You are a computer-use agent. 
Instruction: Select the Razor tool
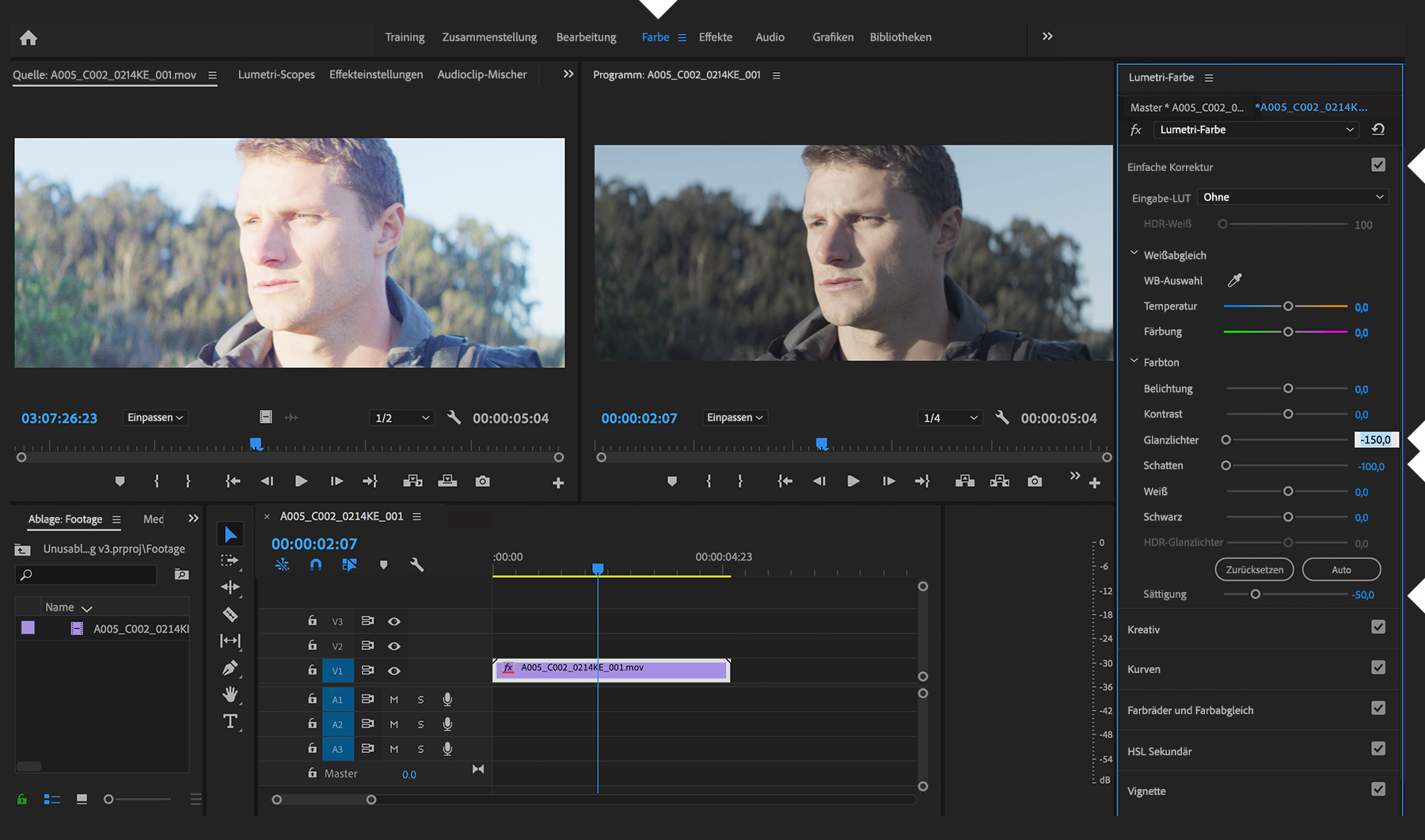tap(230, 614)
